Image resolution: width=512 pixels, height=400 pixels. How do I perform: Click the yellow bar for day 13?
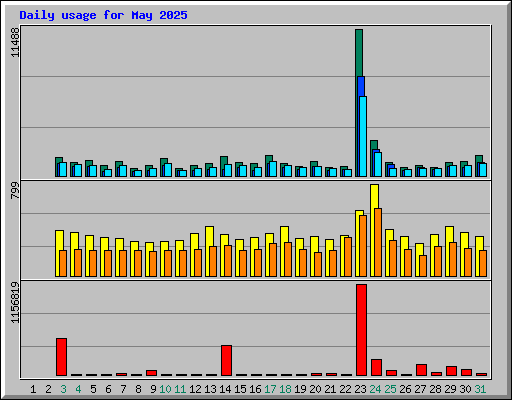click(x=209, y=236)
